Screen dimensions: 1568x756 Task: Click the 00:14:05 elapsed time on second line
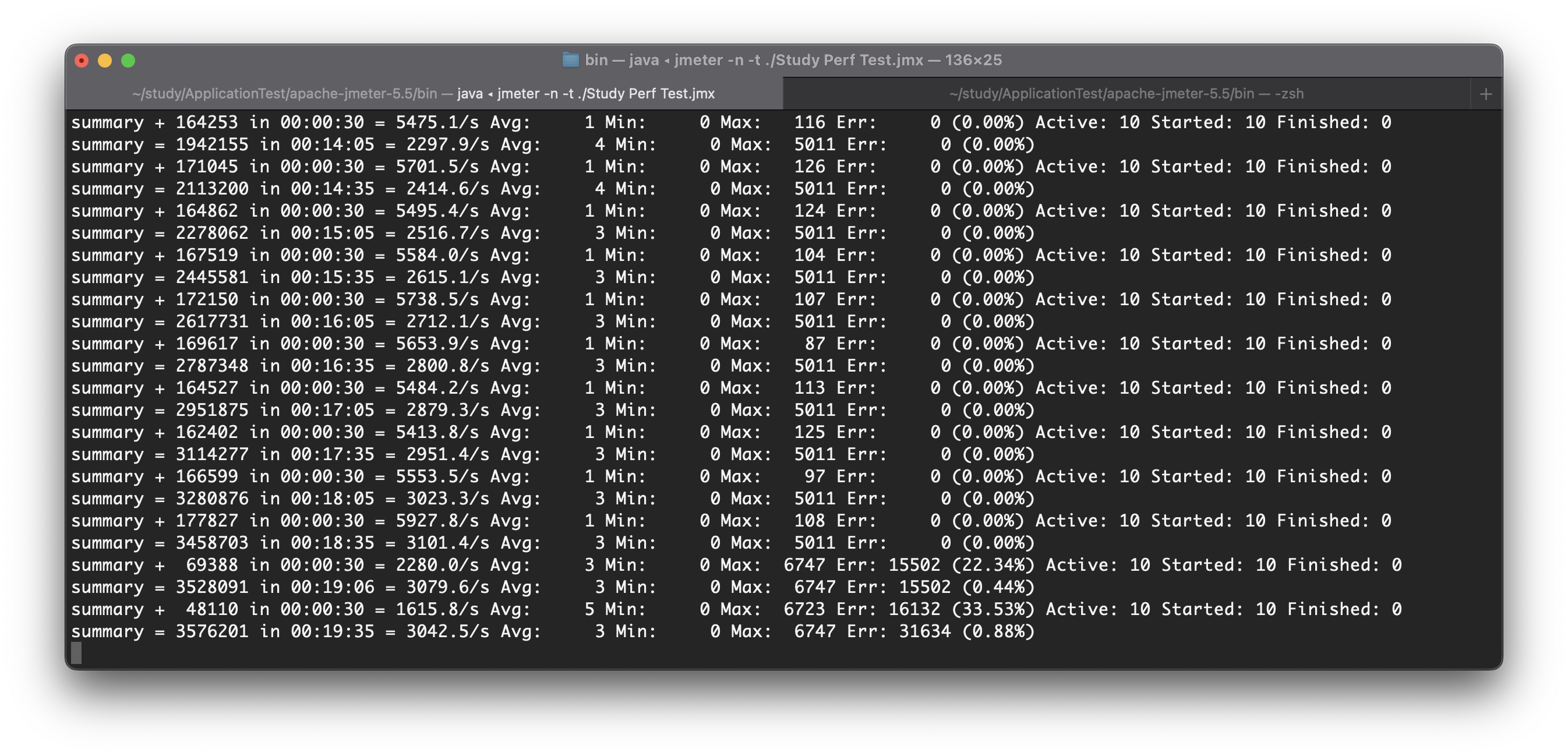333,144
